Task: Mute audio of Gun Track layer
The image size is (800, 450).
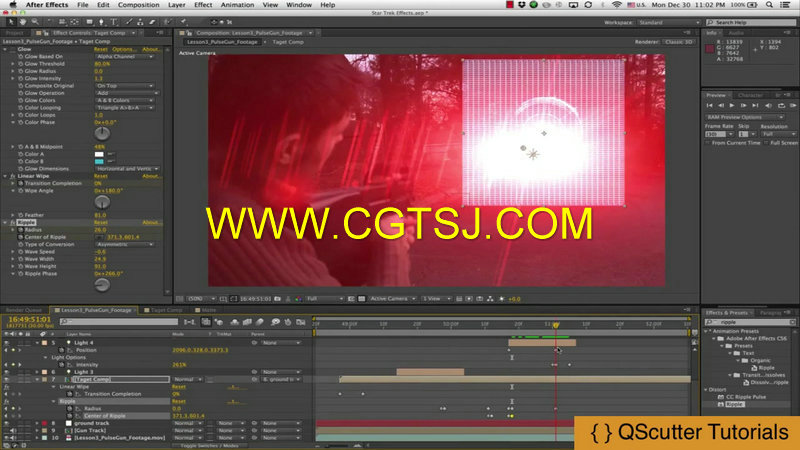Action: (x=13, y=431)
